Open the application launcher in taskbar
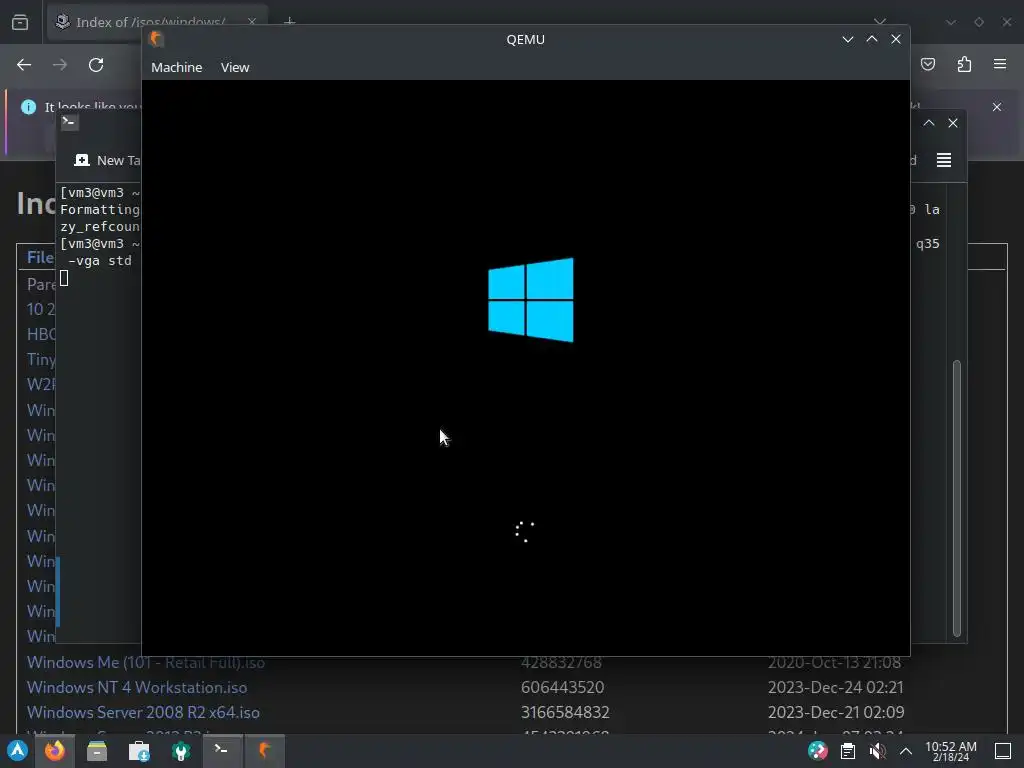Image resolution: width=1024 pixels, height=768 pixels. pos(18,751)
